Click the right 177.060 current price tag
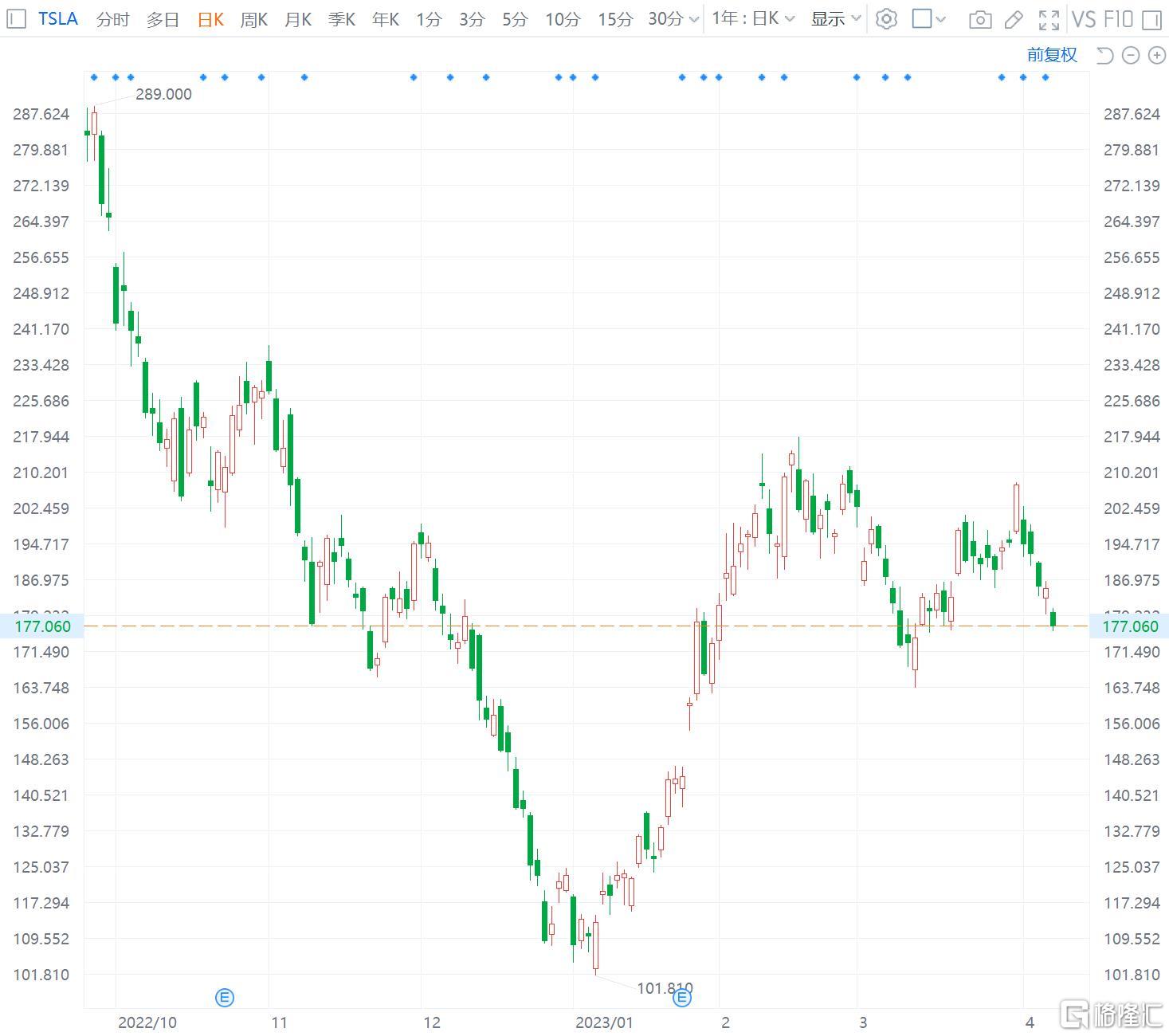 pyautogui.click(x=1129, y=626)
